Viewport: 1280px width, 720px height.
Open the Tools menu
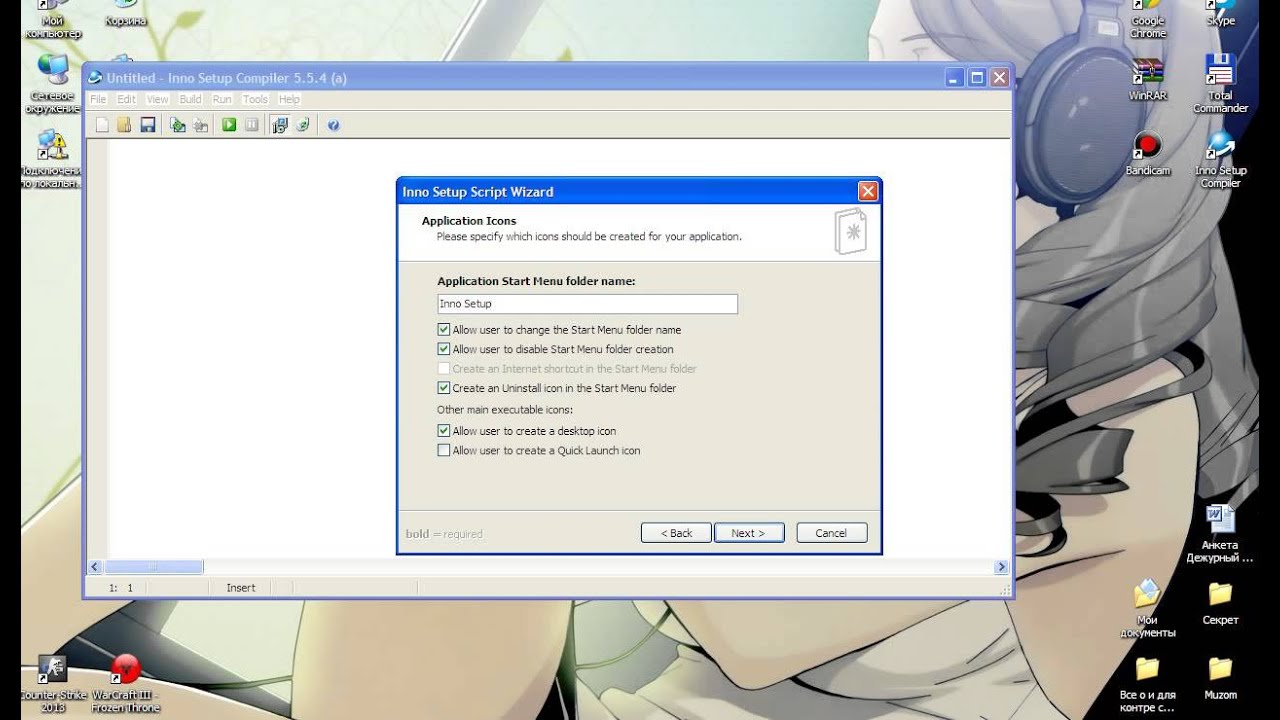click(255, 99)
